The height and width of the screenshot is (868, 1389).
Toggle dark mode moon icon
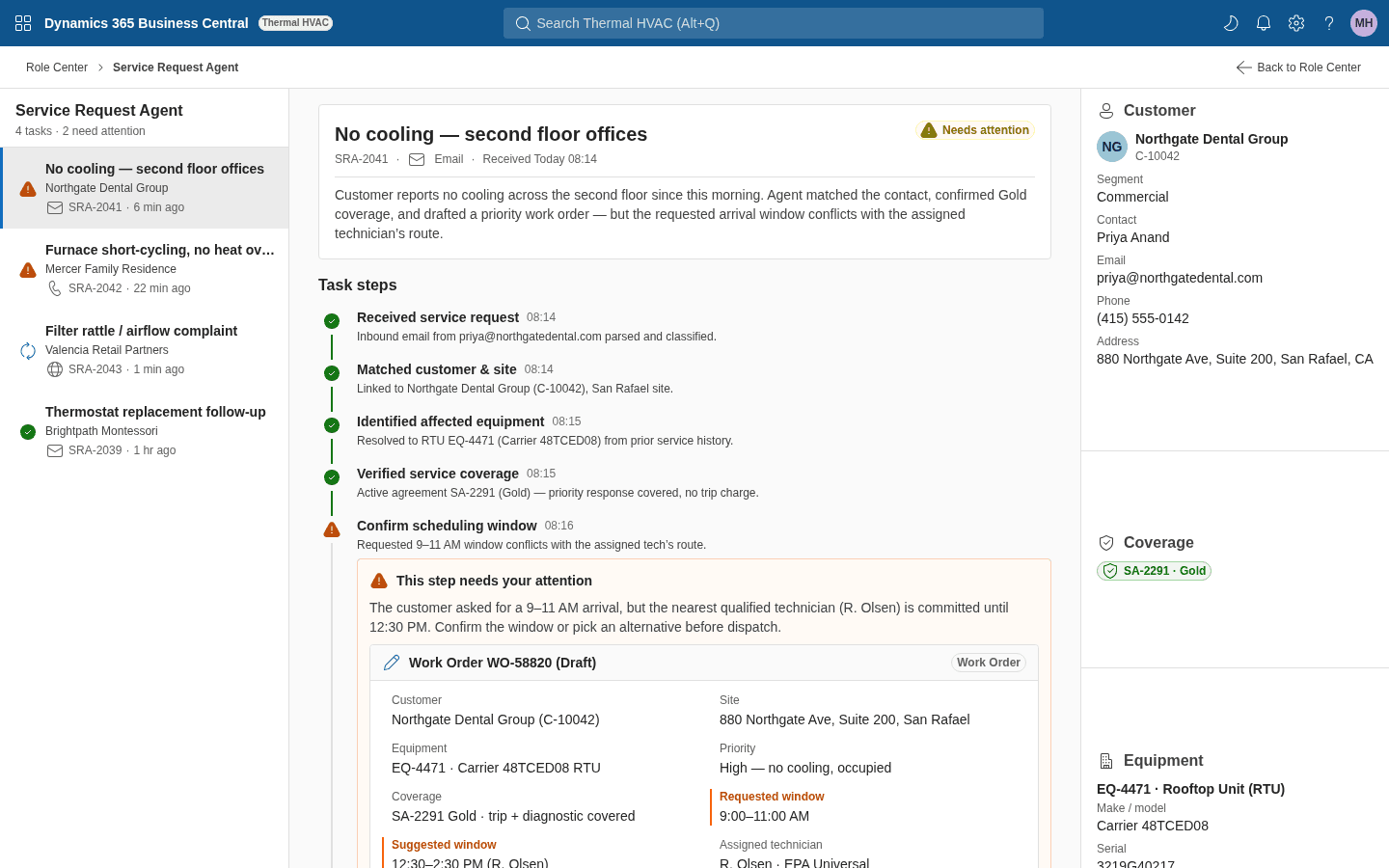pyautogui.click(x=1231, y=23)
